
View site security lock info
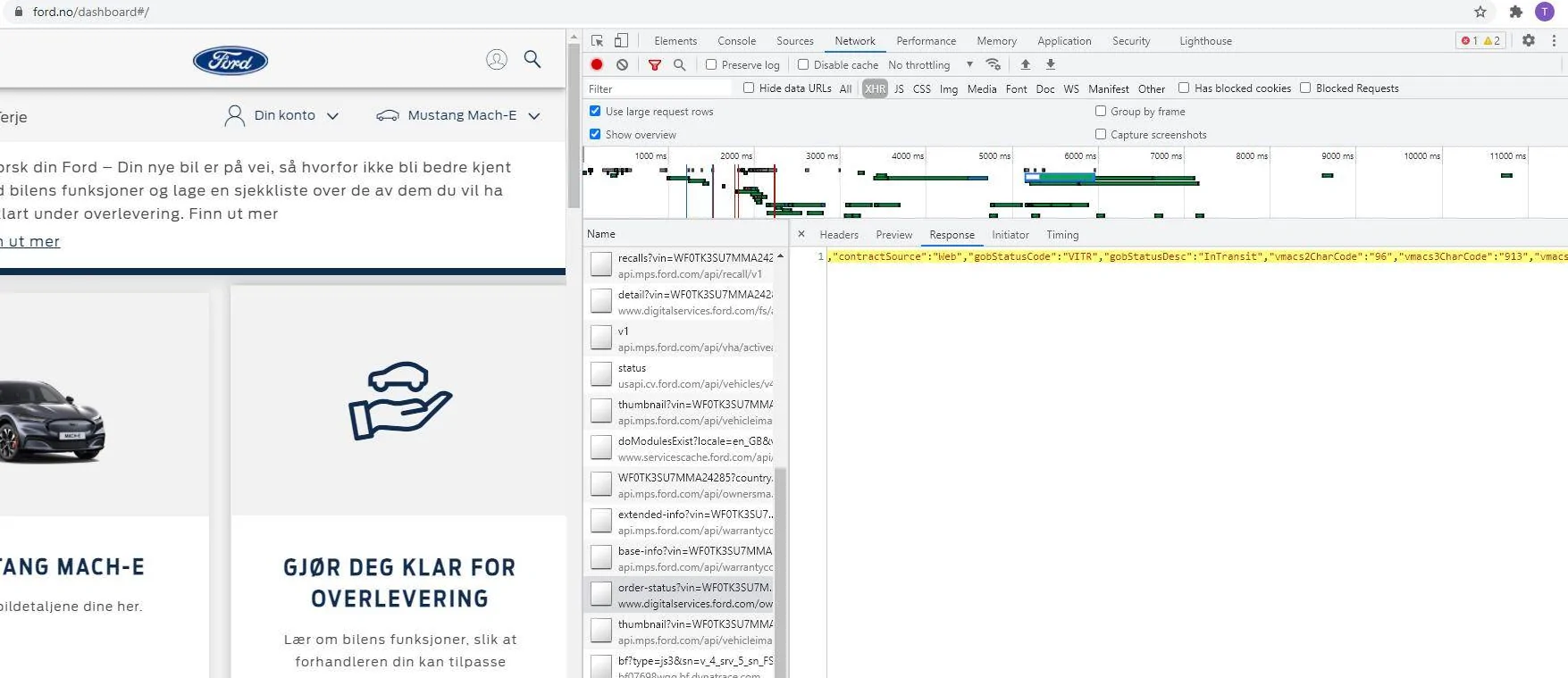point(19,12)
